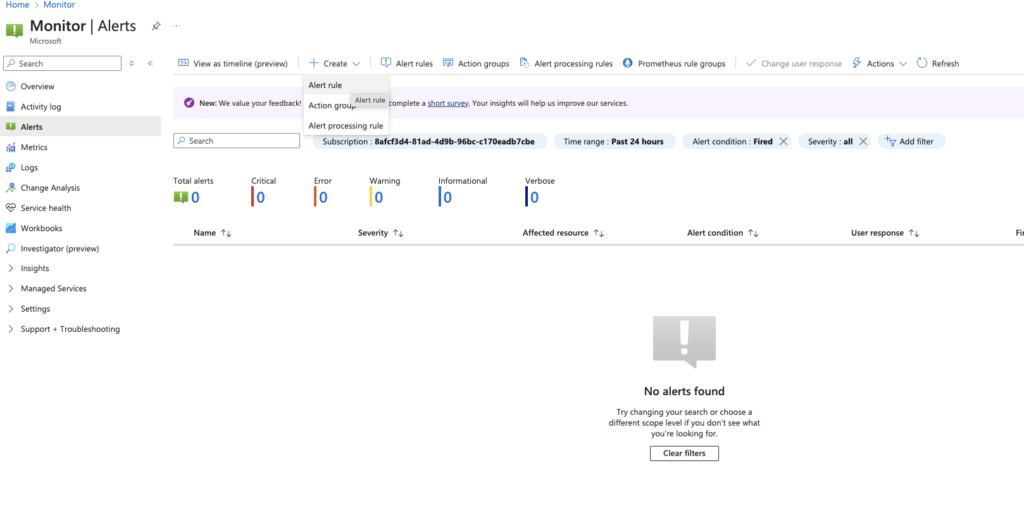Select Alert processing rule menu item
Image resolution: width=1024 pixels, height=513 pixels.
tap(346, 126)
